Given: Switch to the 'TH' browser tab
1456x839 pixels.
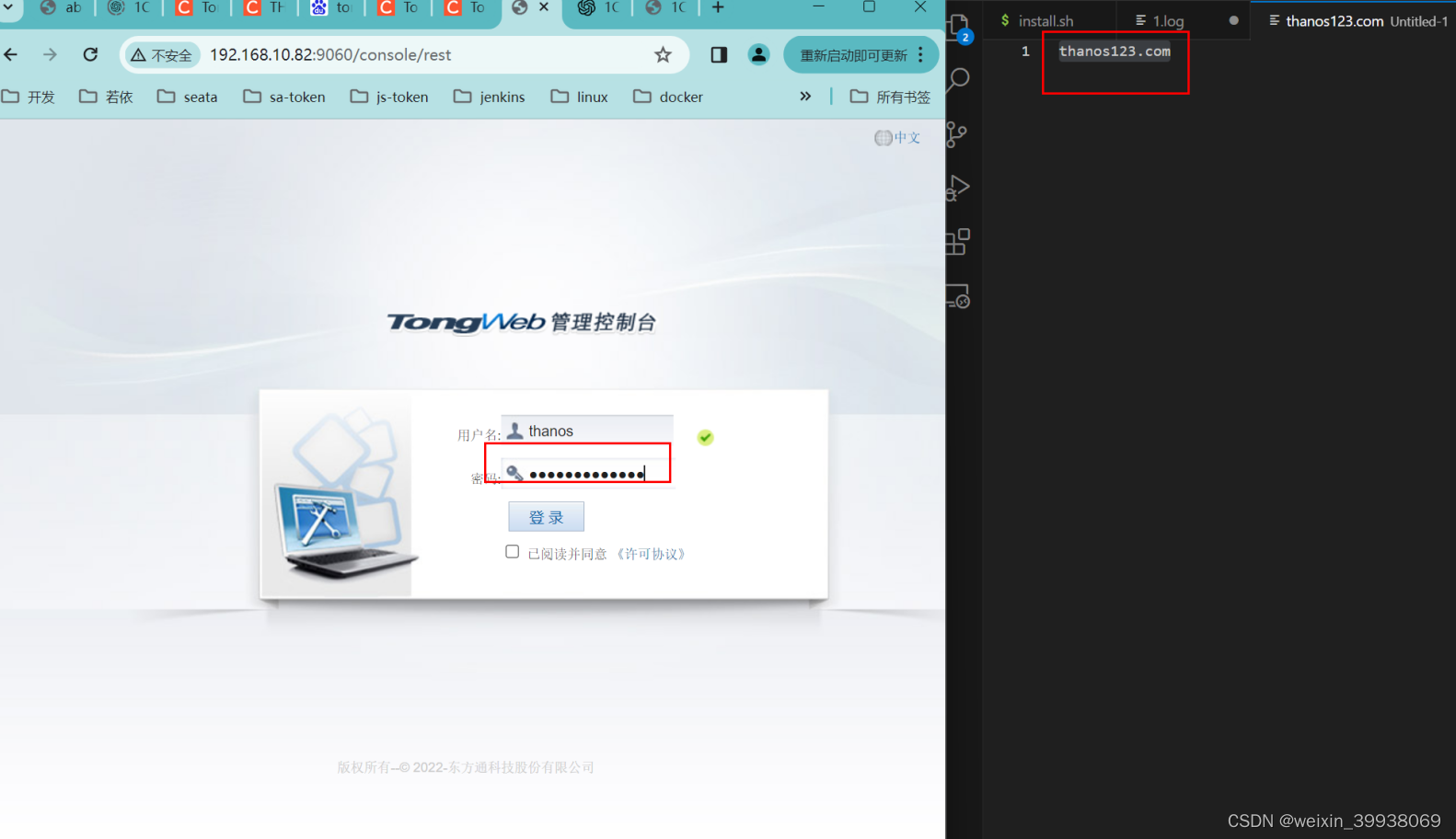Looking at the screenshot, I should pos(265,8).
